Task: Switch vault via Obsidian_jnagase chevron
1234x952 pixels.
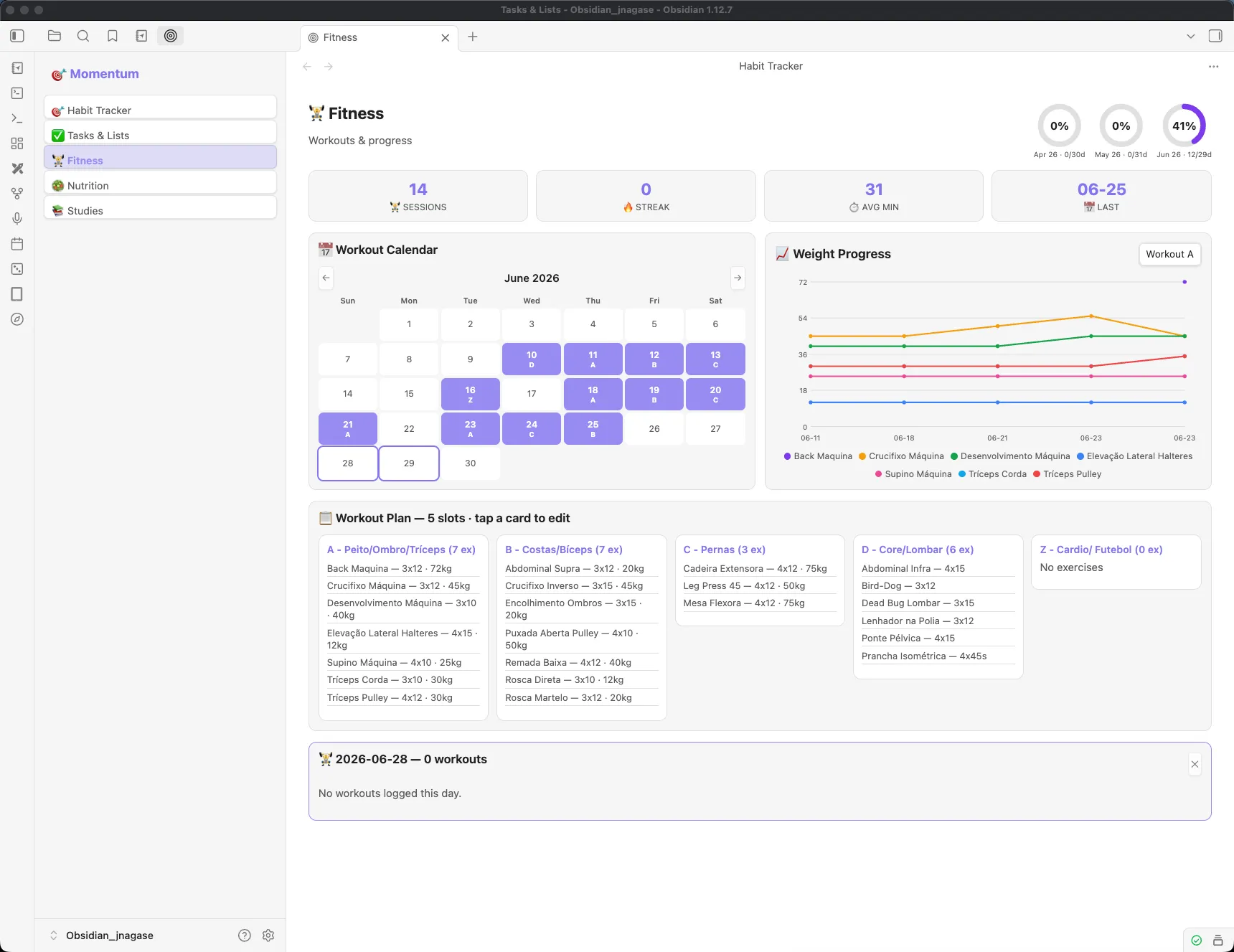Action: pos(53,935)
